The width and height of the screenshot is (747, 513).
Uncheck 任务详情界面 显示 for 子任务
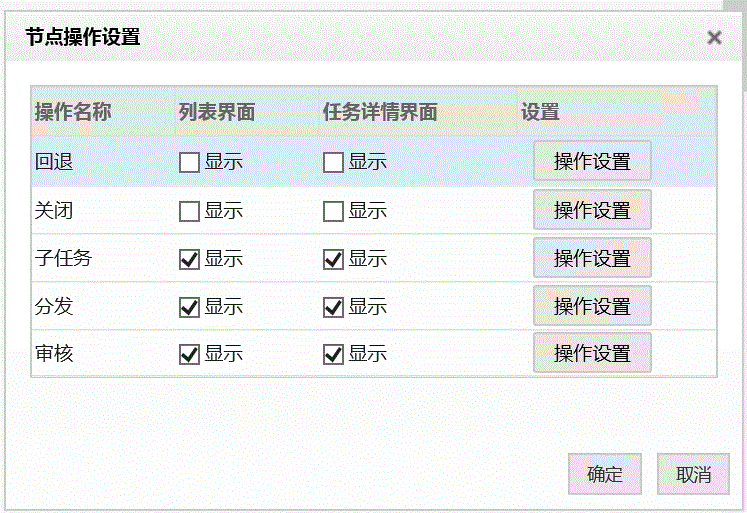[333, 260]
